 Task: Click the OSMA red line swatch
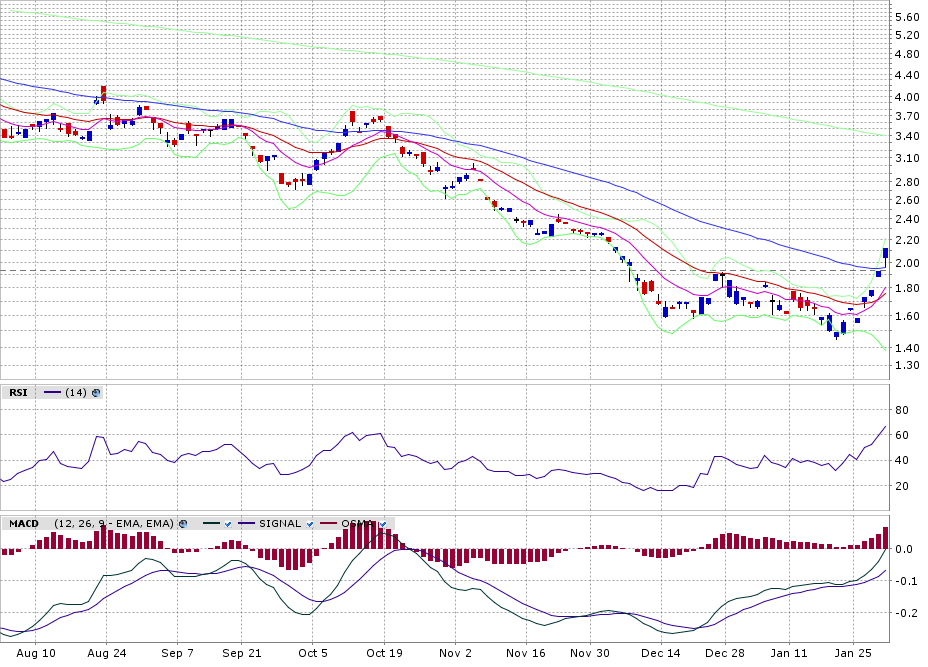point(328,523)
